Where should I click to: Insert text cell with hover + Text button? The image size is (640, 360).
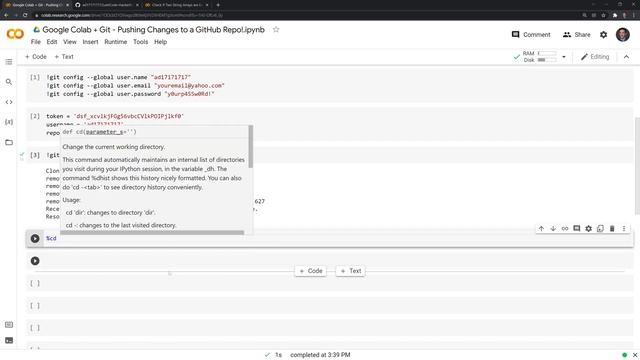(351, 271)
